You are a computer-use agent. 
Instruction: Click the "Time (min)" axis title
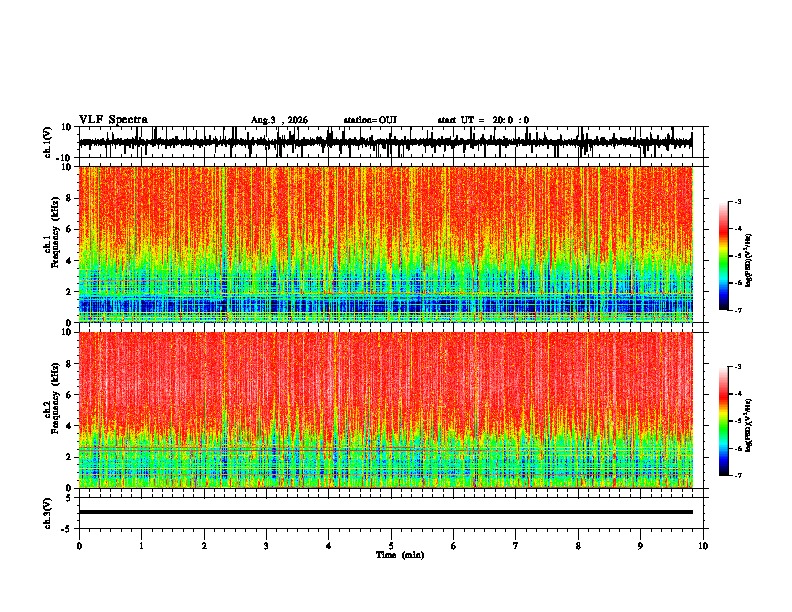click(400, 555)
